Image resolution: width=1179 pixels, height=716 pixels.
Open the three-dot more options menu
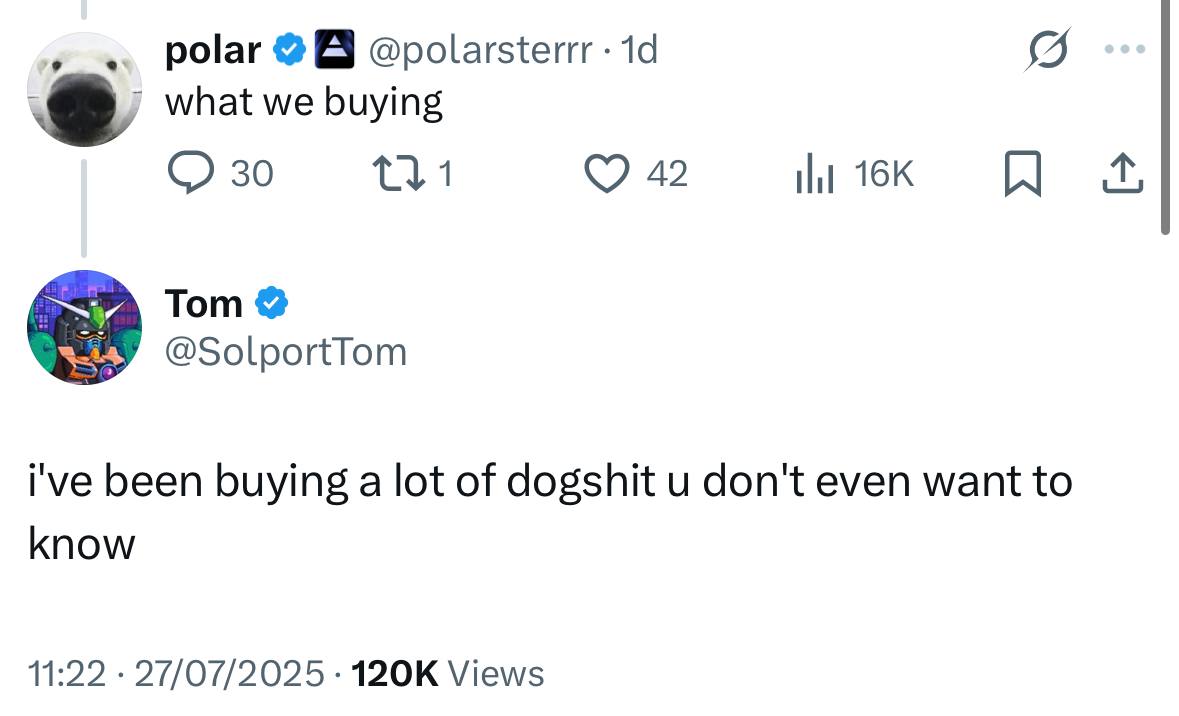coord(1125,49)
